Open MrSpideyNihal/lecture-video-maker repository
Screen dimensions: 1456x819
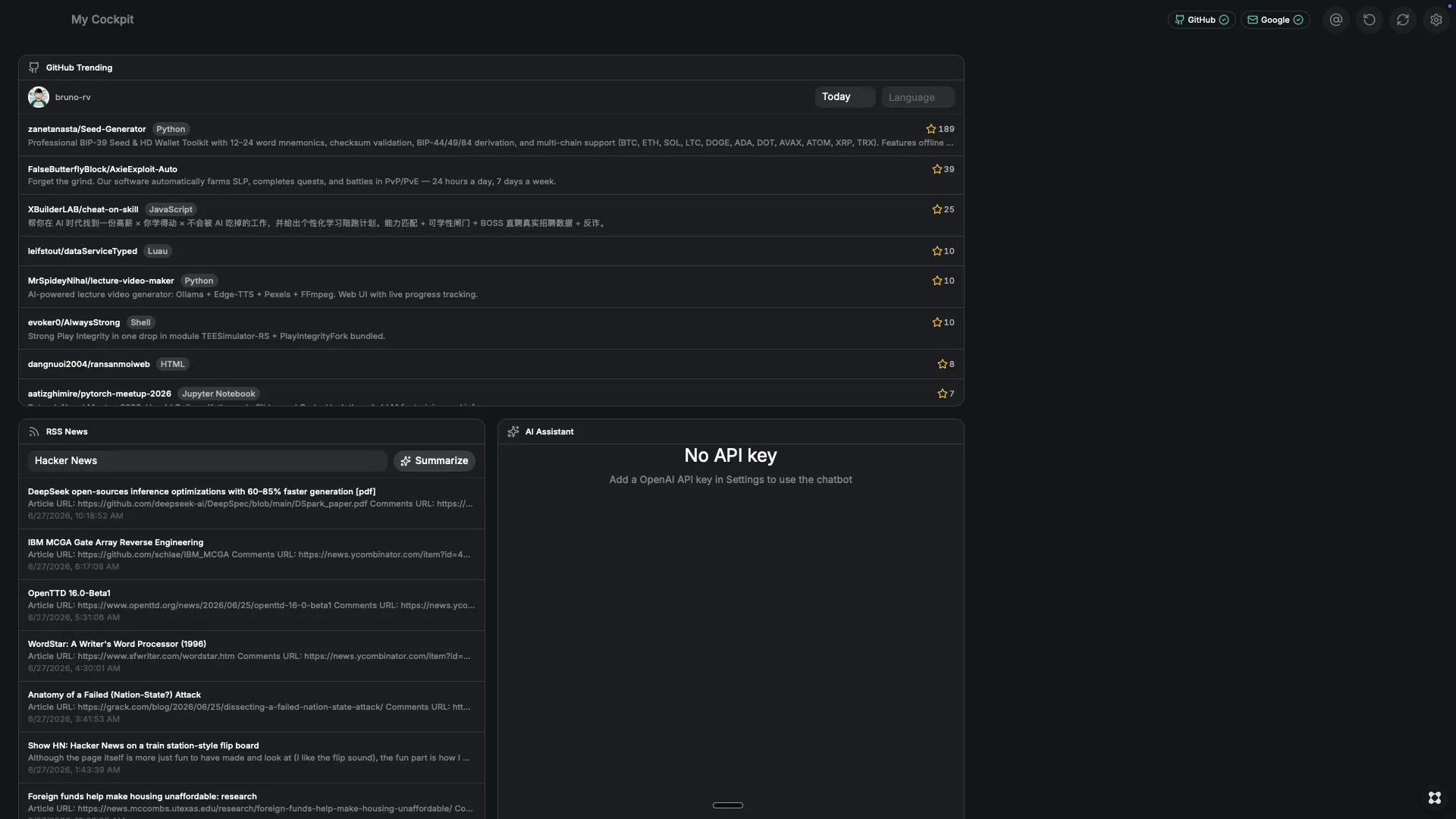101,281
